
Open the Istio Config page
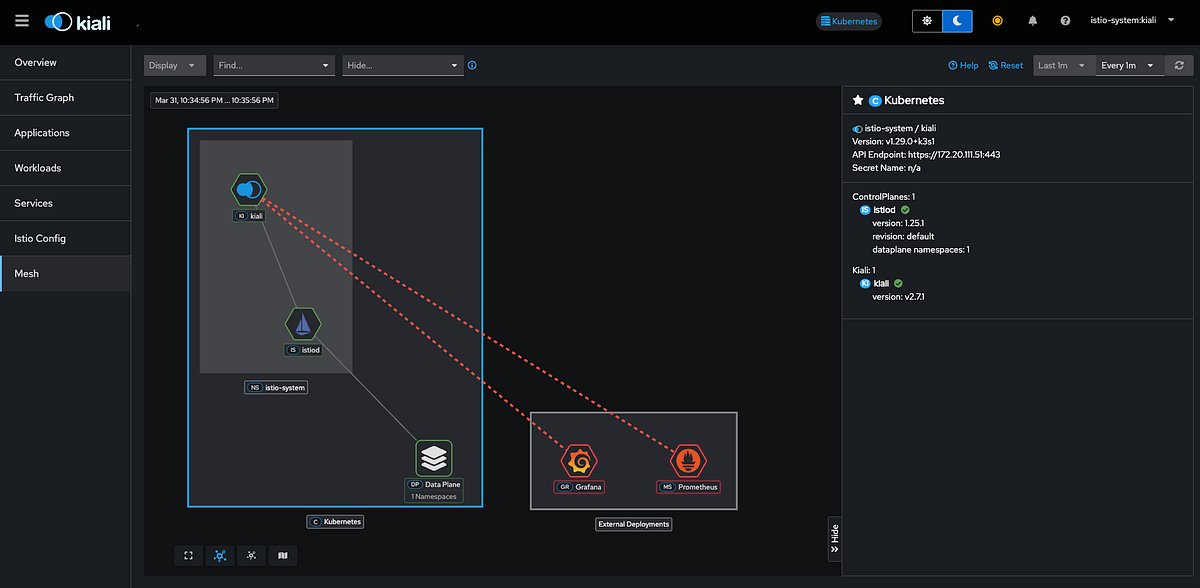pyautogui.click(x=65, y=238)
